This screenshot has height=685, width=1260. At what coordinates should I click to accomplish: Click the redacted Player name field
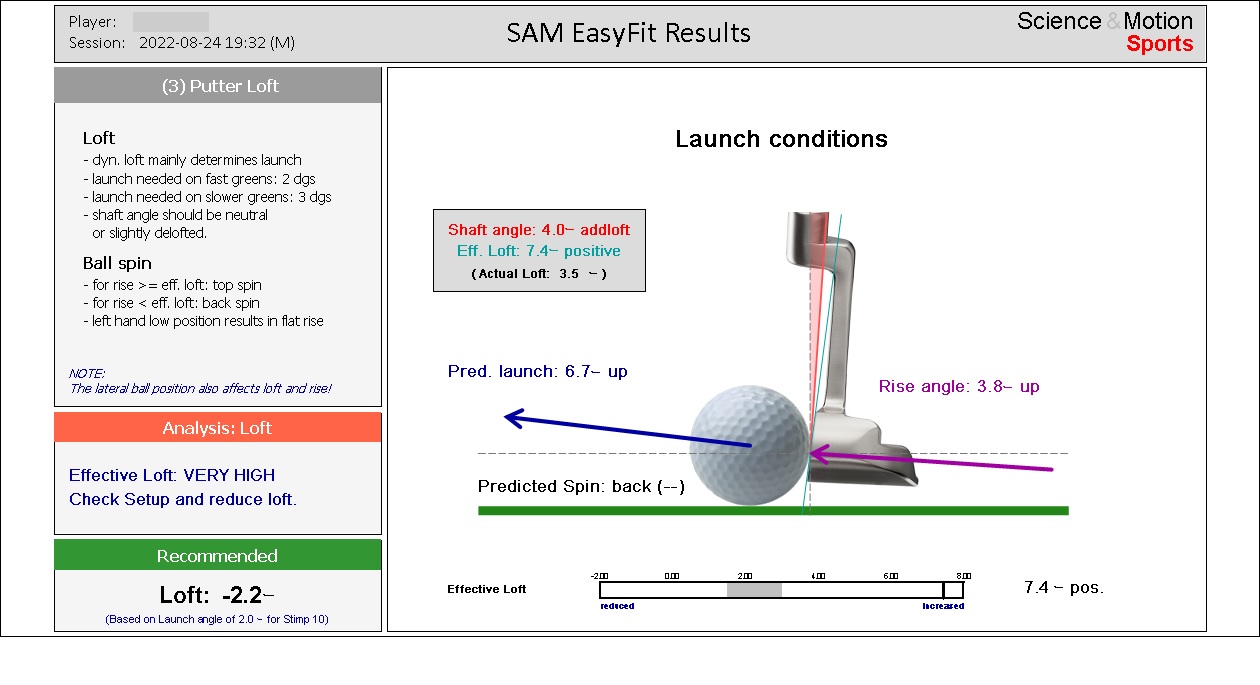[x=170, y=21]
